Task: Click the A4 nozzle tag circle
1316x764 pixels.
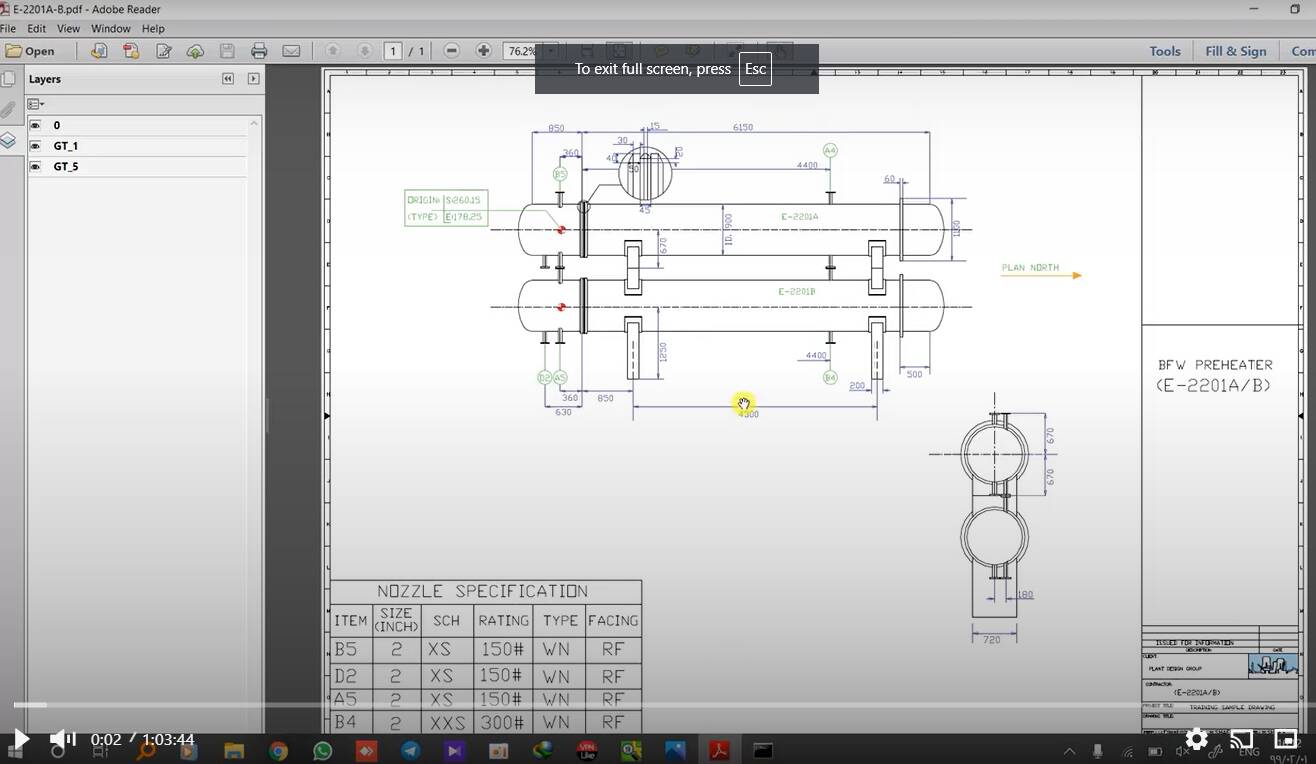Action: click(830, 150)
